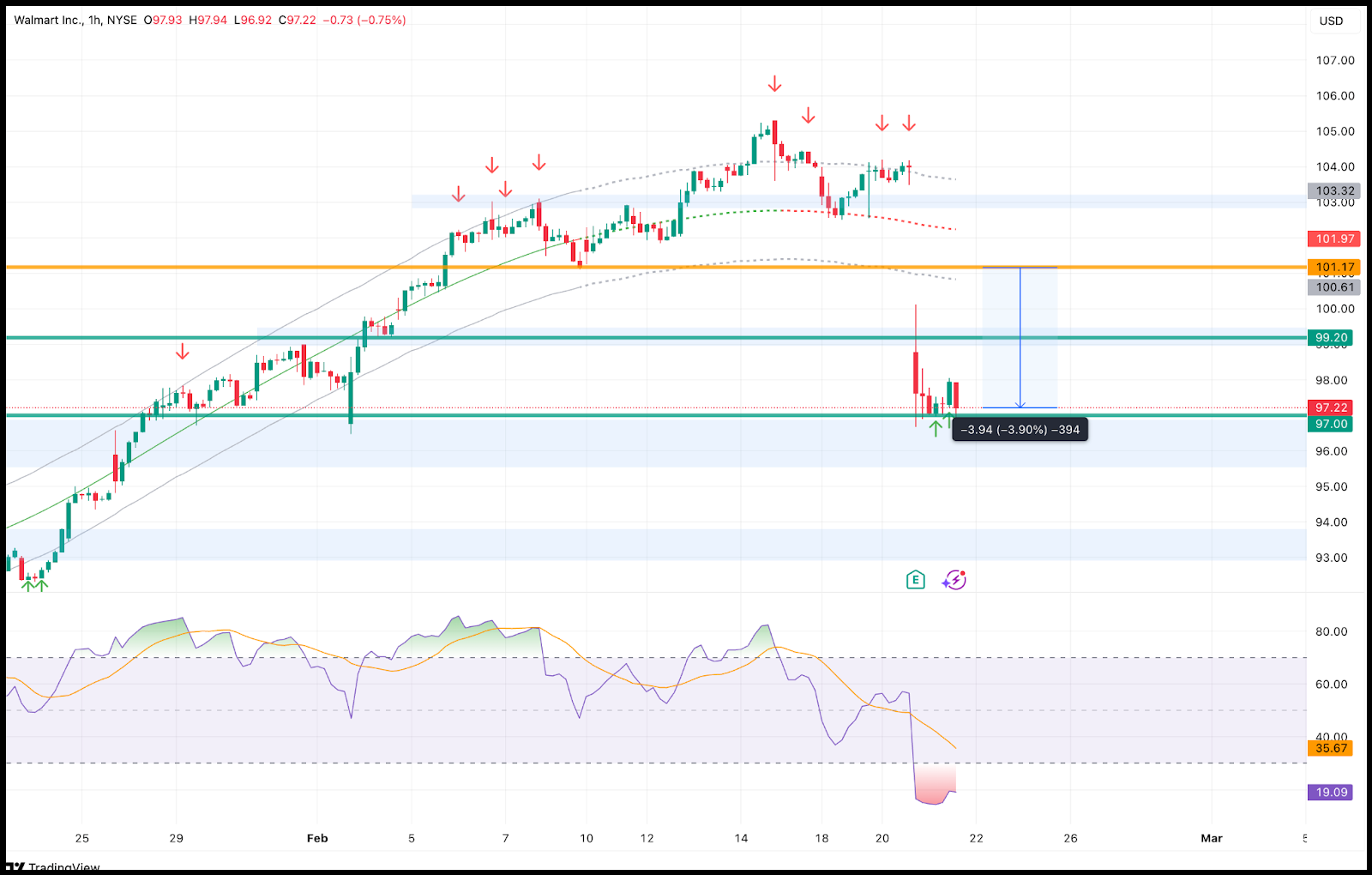
Task: Click the gray 100.61 price tag
Action: click(x=1334, y=287)
